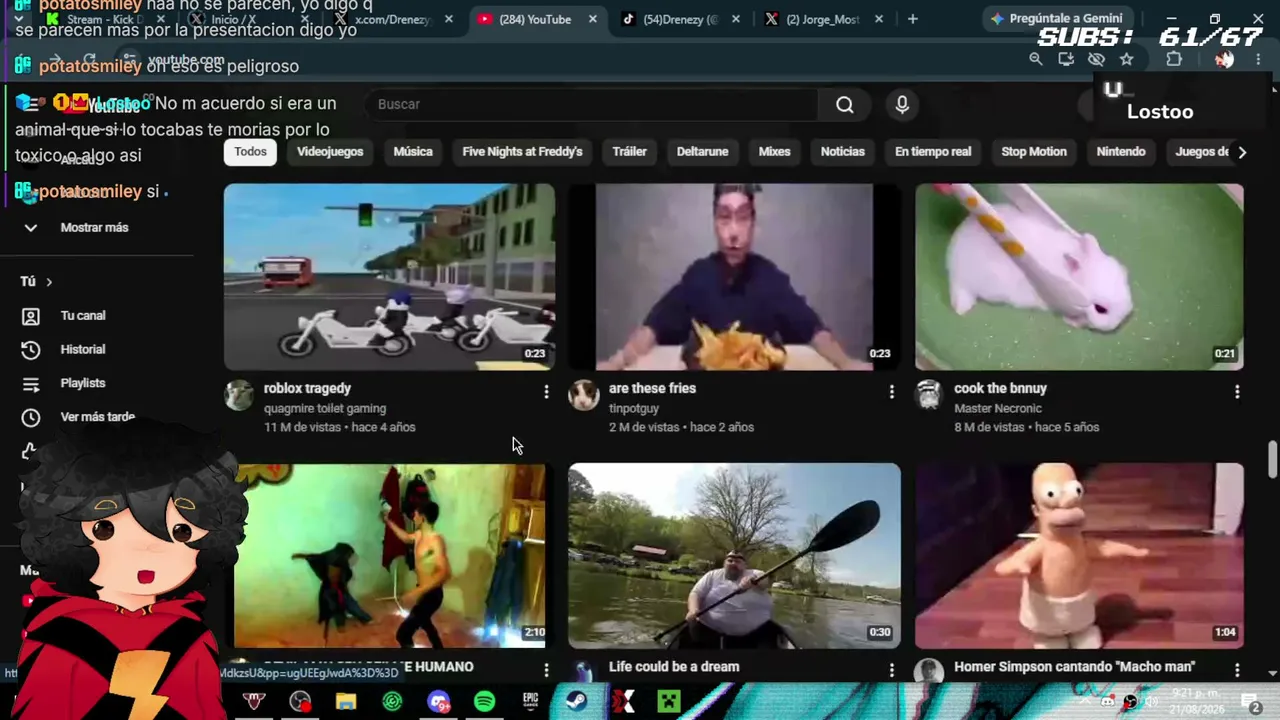Open Discord from the taskbar
Screen dimensions: 1280x720
[438, 702]
